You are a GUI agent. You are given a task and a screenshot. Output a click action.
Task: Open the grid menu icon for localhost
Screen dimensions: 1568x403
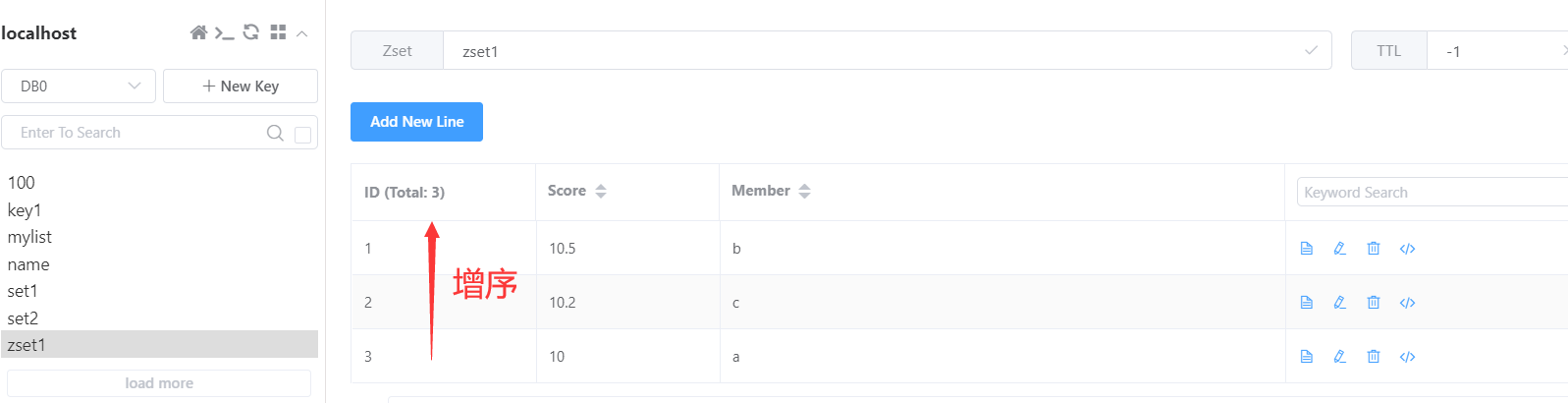tap(278, 32)
